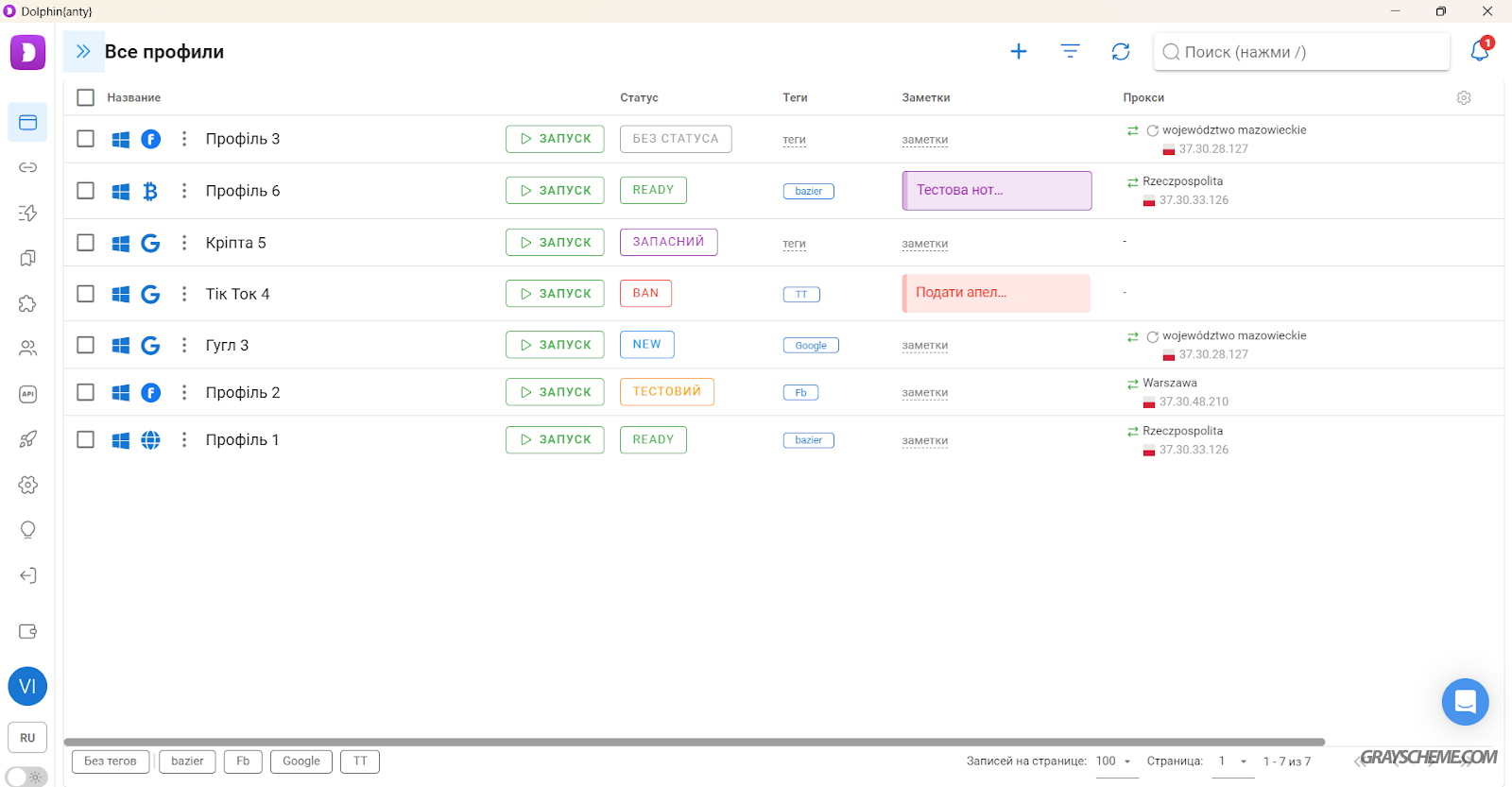Open three-dot menu for Тік Ток 4

[184, 294]
